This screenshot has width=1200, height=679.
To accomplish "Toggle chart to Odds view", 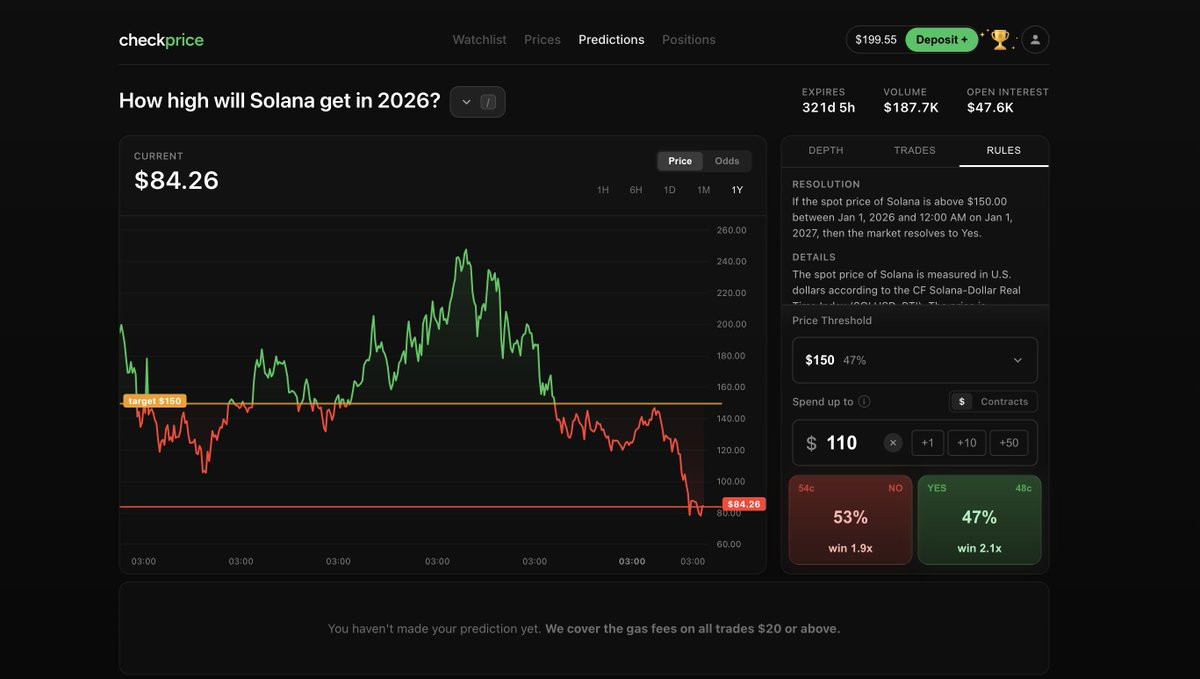I will tap(727, 161).
